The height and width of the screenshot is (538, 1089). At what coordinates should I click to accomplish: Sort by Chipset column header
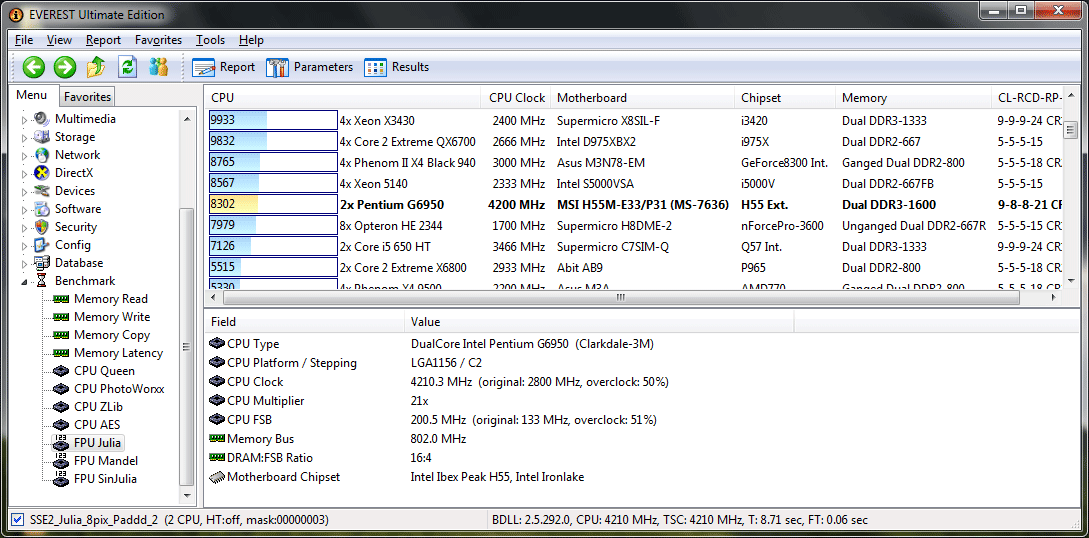click(785, 98)
